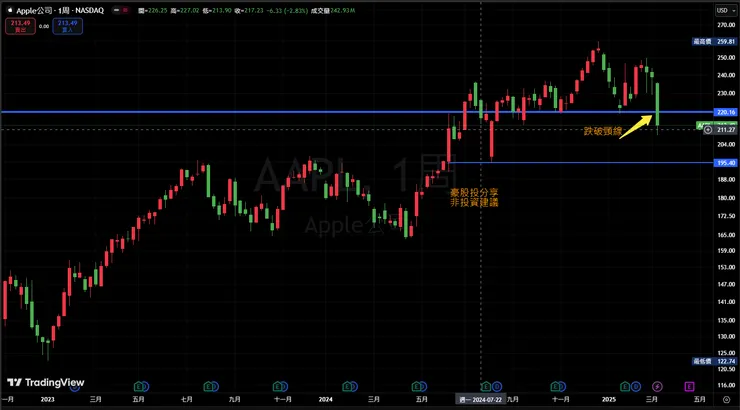Click the Apple logo beside the symbol name
740x410 pixels.
point(9,10)
